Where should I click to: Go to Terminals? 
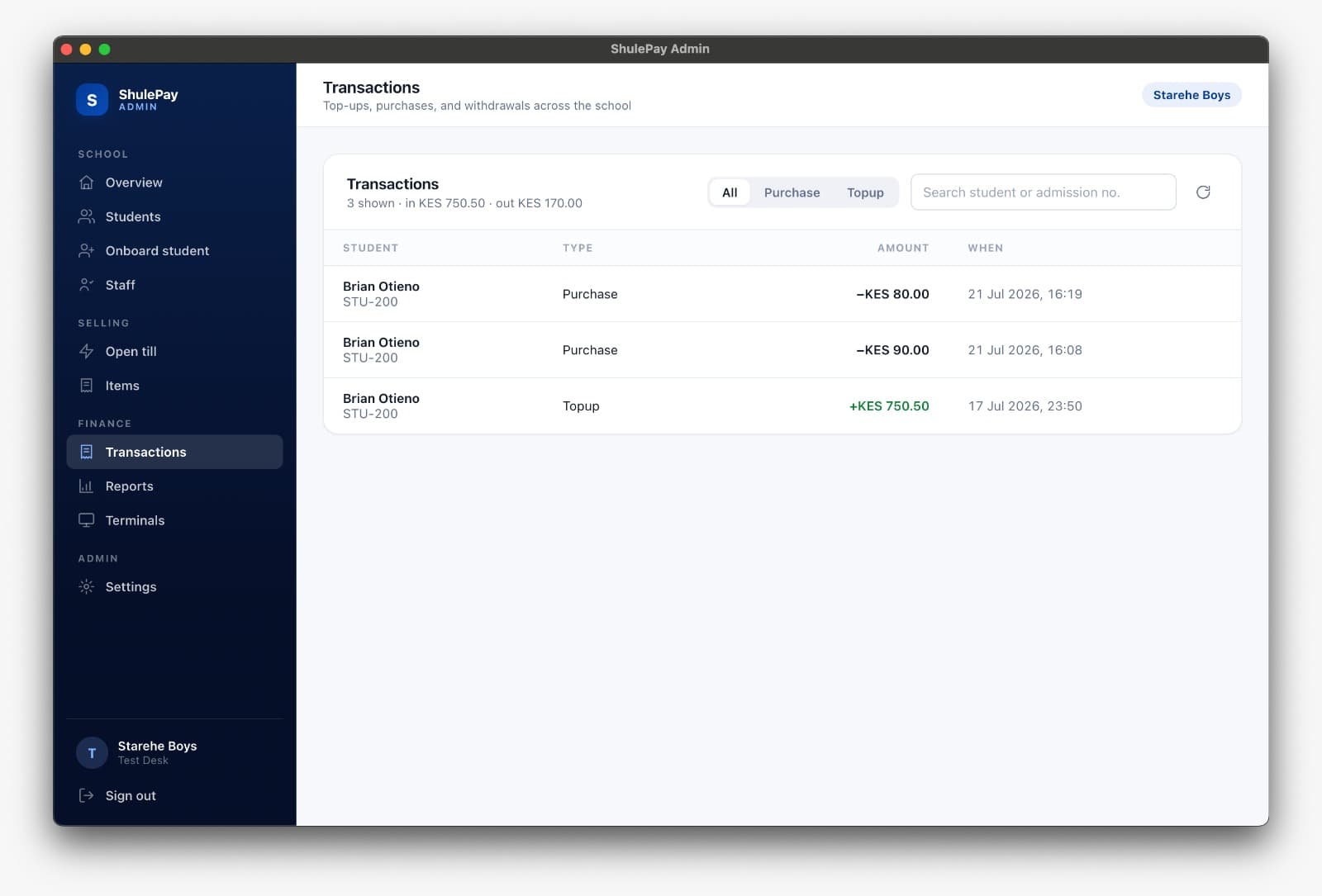[x=174, y=520]
